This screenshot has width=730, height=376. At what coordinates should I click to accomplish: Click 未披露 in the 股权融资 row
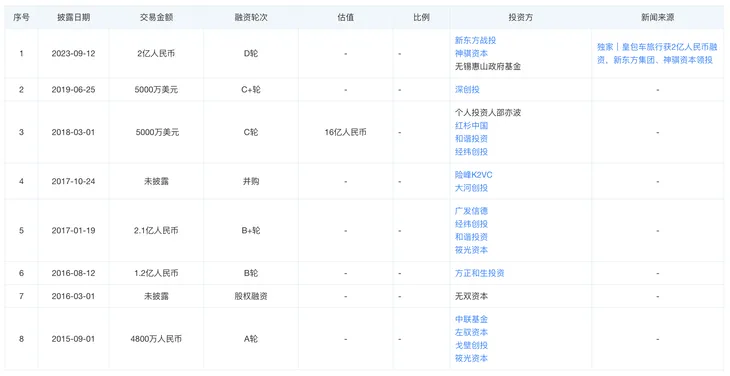[156, 296]
